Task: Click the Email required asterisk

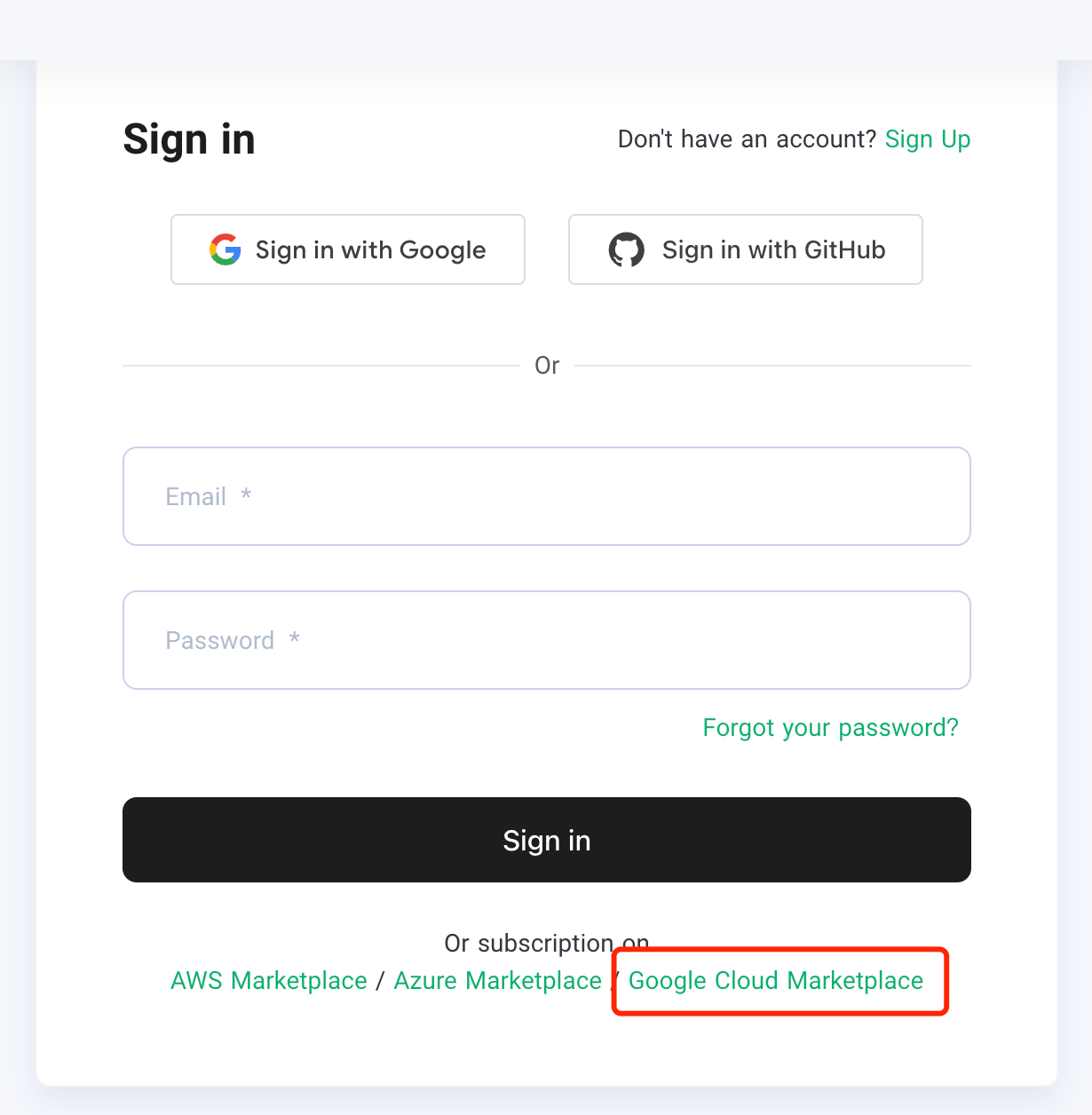Action: [246, 494]
